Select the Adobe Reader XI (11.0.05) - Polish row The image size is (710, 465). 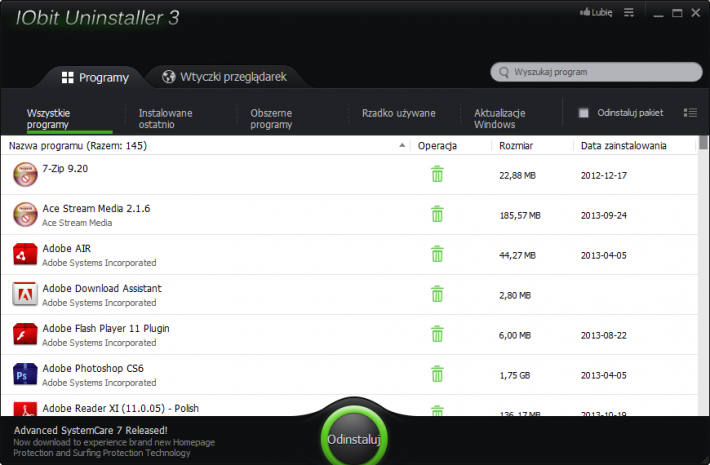pyautogui.click(x=349, y=407)
